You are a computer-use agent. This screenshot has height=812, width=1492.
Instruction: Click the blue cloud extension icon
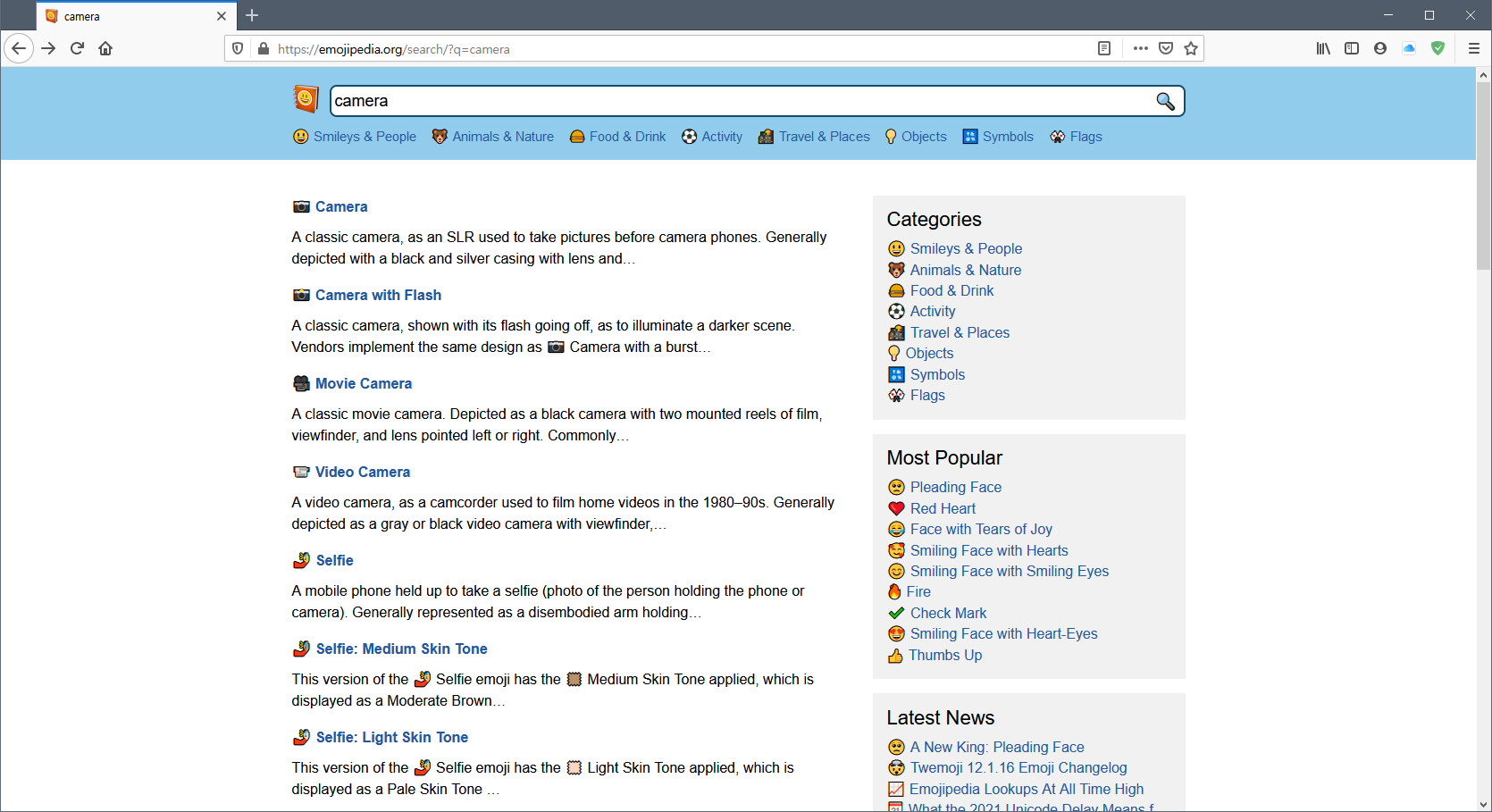pos(1409,48)
